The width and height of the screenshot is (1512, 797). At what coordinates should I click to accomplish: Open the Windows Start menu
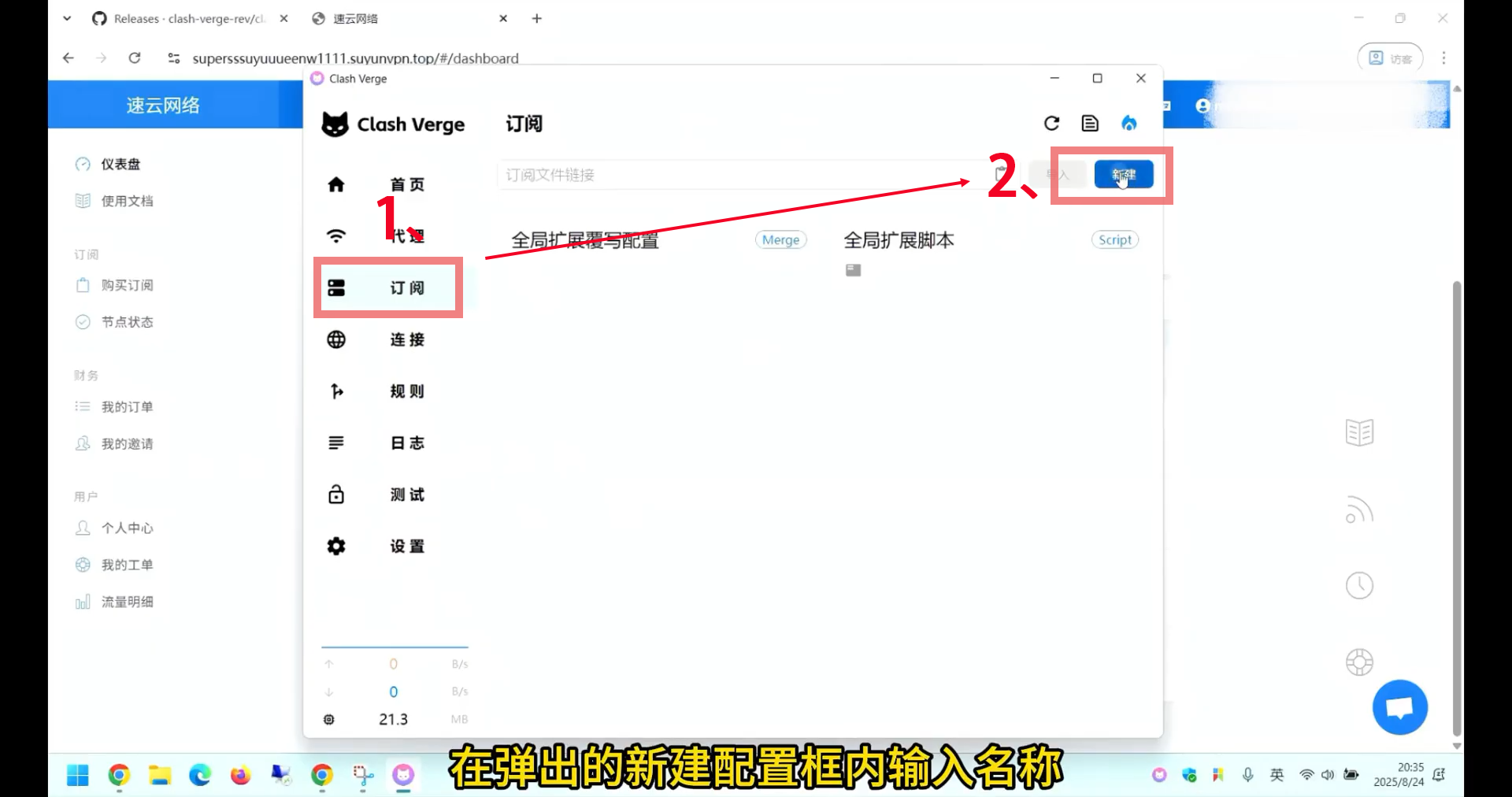pyautogui.click(x=77, y=776)
